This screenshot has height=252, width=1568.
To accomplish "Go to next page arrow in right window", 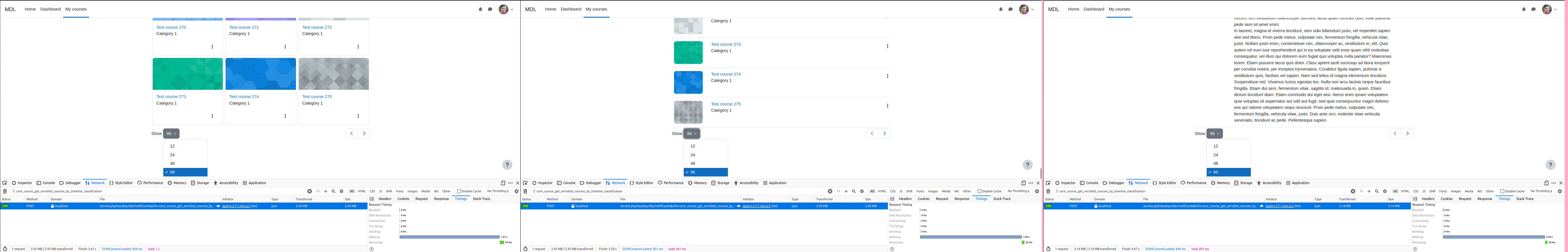I will pos(1407,134).
